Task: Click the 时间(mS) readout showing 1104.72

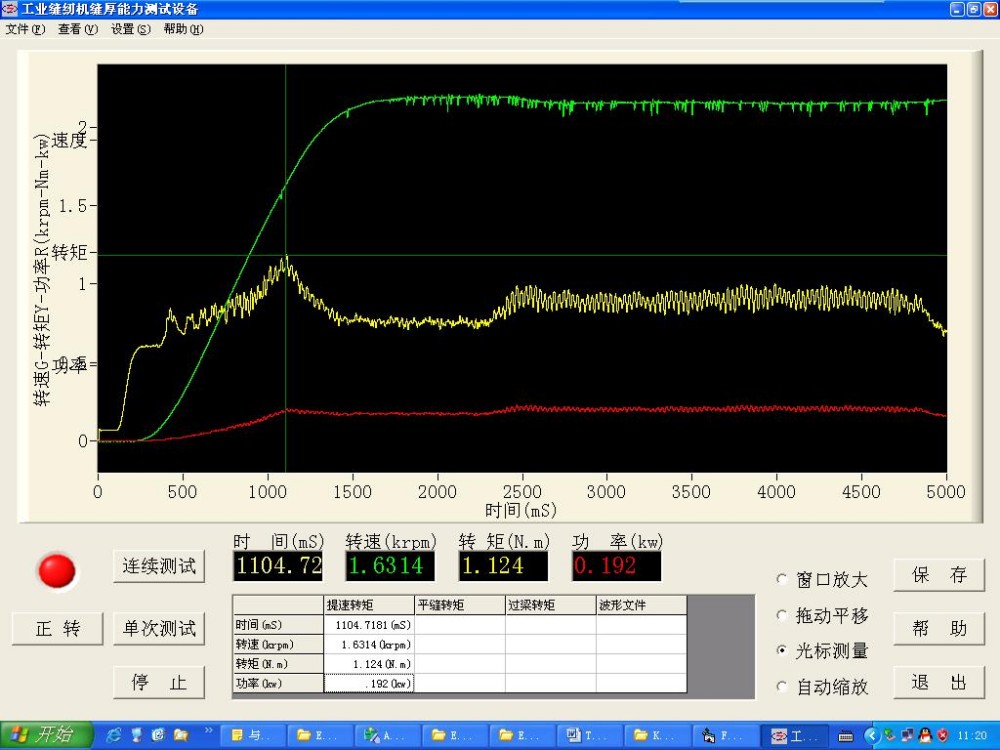Action: click(278, 566)
